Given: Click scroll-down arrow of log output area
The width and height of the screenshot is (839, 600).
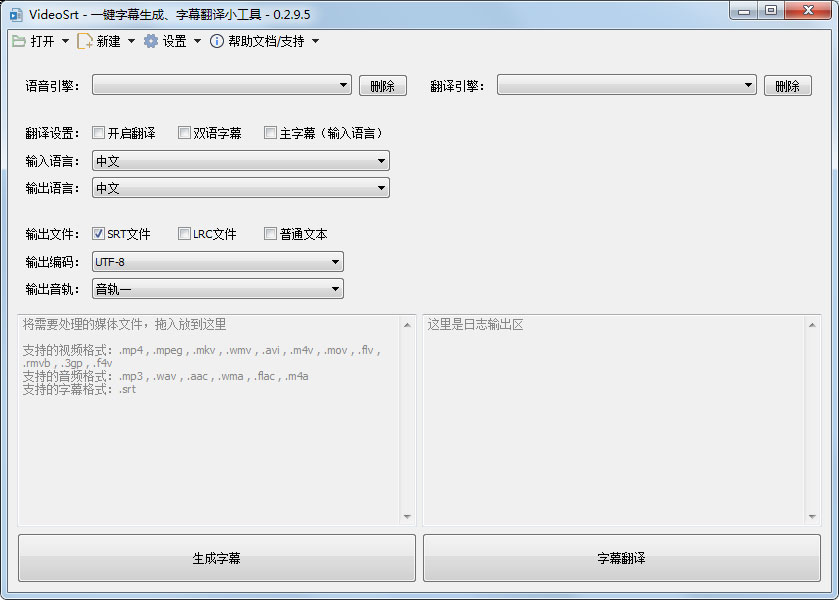Looking at the screenshot, I should tap(812, 517).
